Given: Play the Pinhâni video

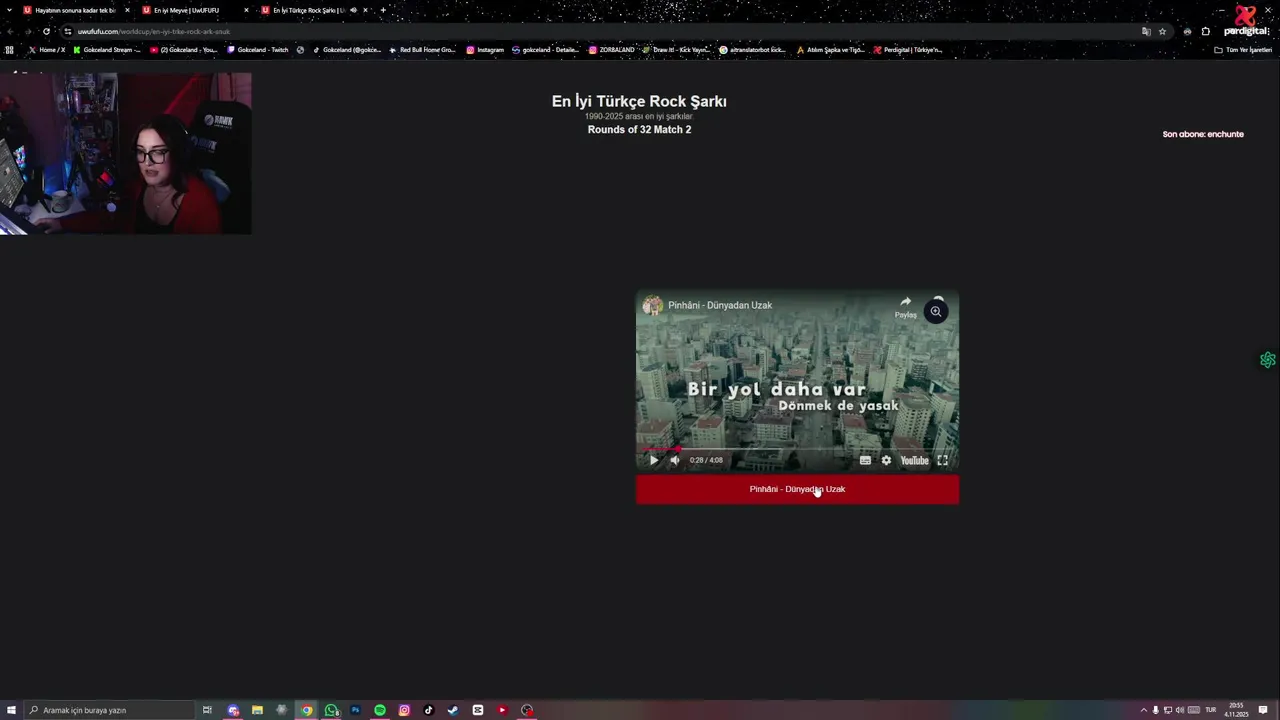Looking at the screenshot, I should click(654, 460).
